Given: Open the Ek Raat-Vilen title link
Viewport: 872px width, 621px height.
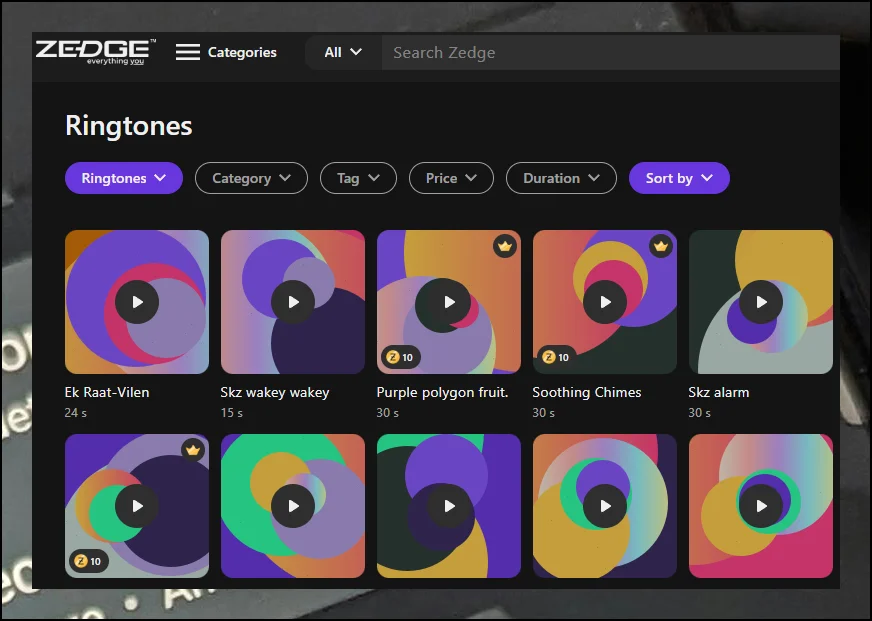Looking at the screenshot, I should [107, 392].
